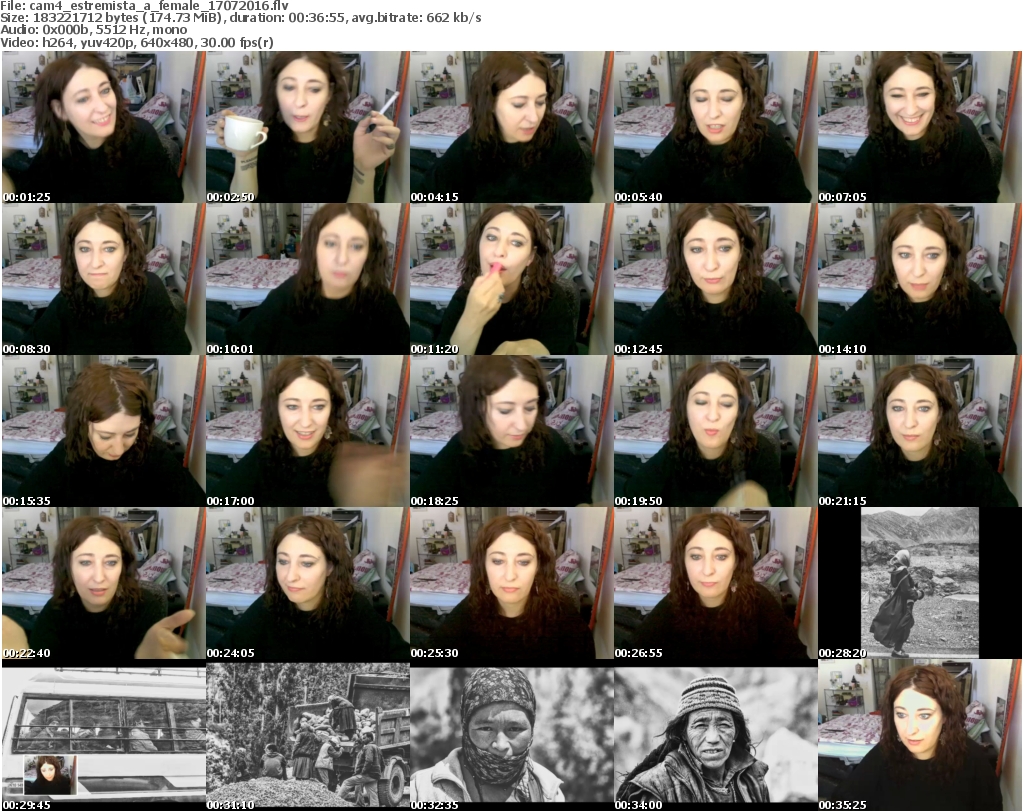
Task: Open the 00:02:50 thumbnail with white cup
Action: point(308,127)
